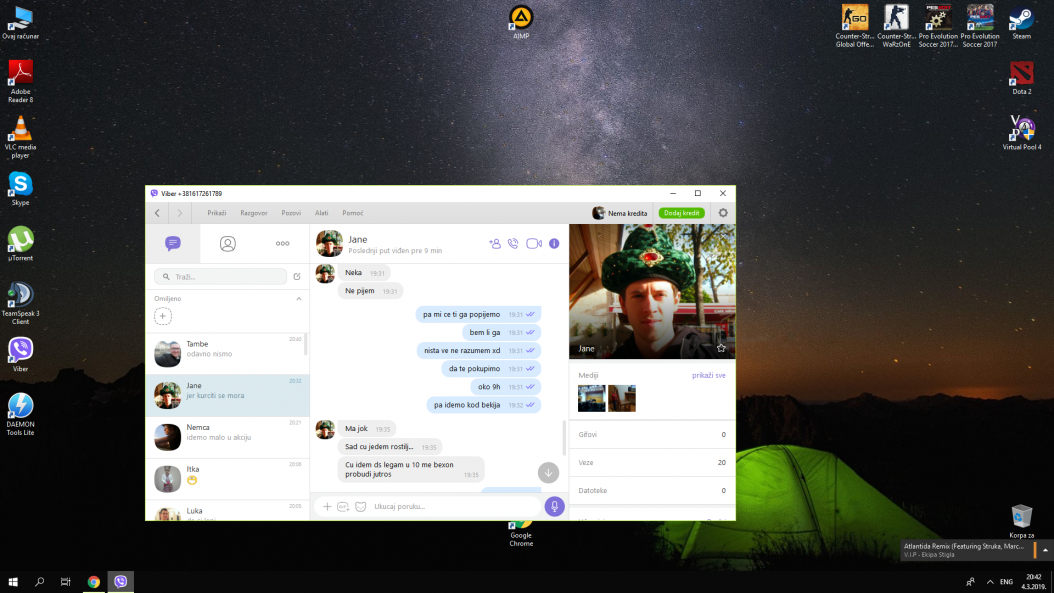Open the Tambe conversation
This screenshot has height=593, width=1054.
click(x=227, y=353)
